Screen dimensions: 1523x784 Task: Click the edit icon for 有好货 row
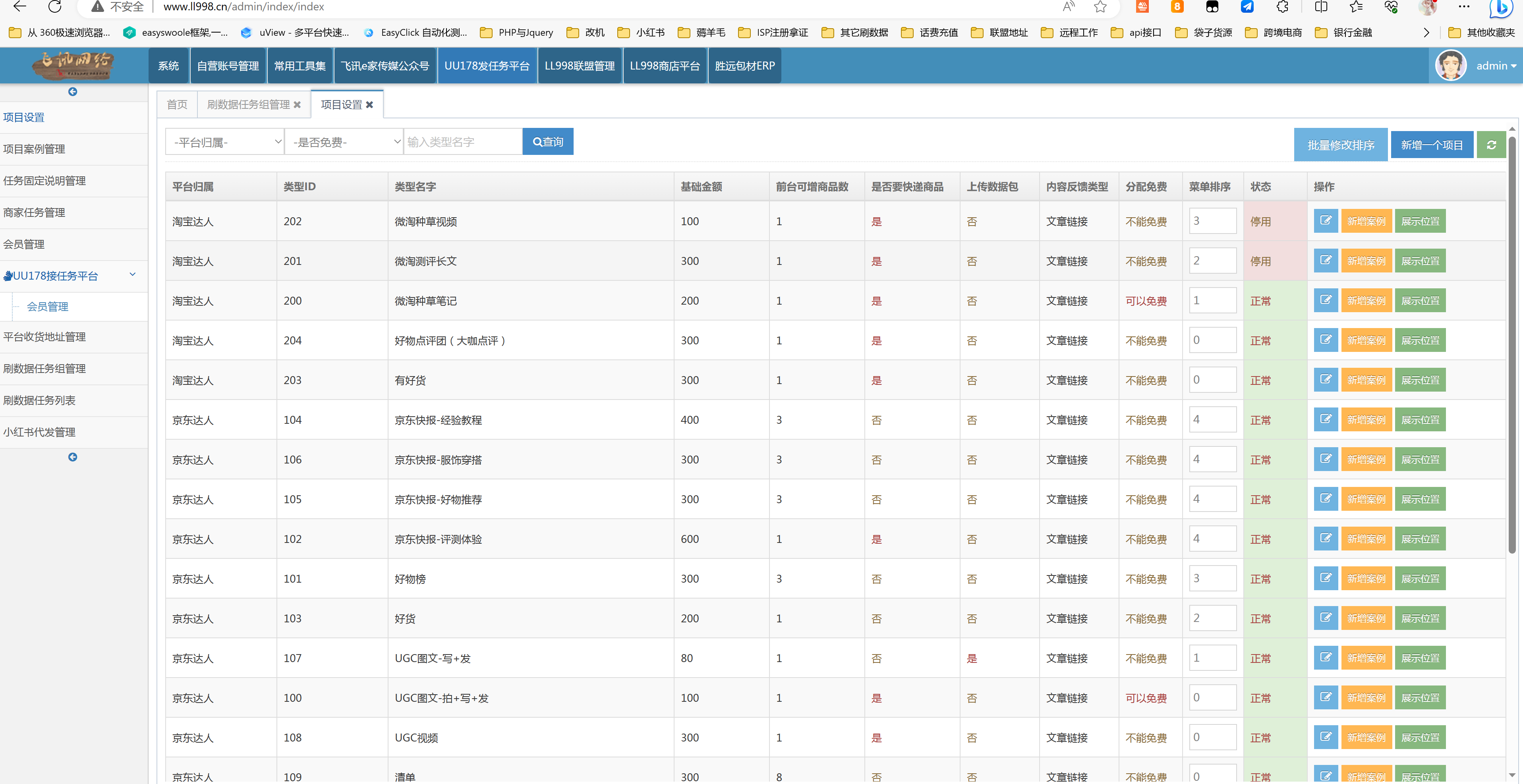point(1326,380)
